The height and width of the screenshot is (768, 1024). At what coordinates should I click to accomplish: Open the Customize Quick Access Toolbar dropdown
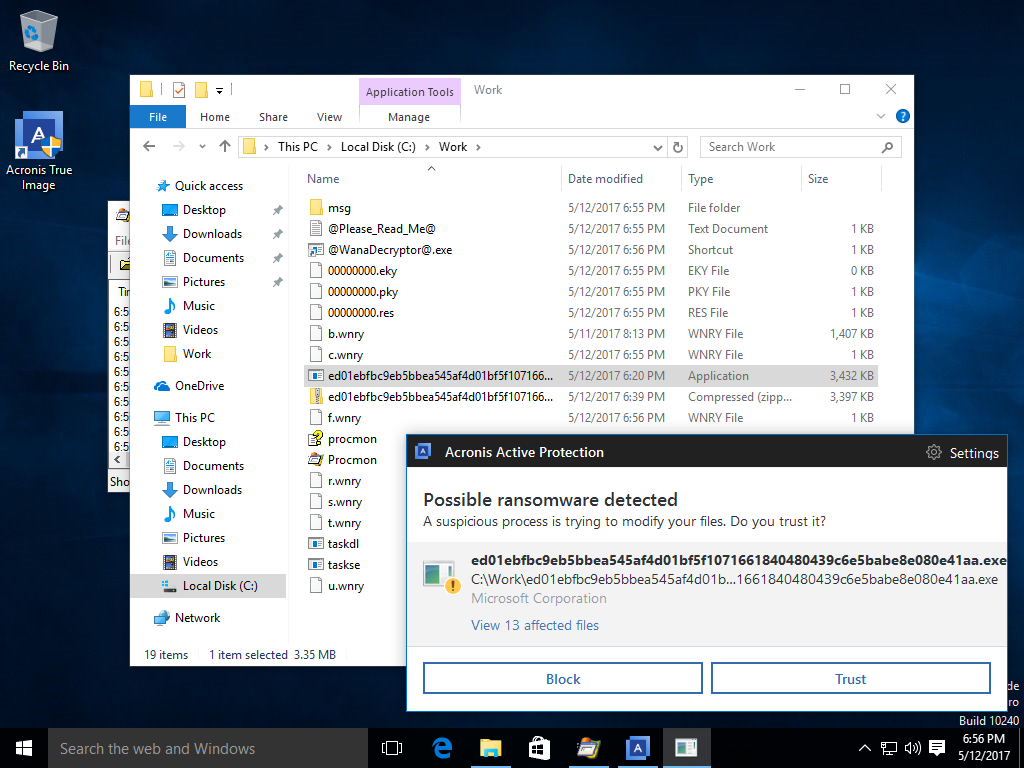(x=219, y=91)
